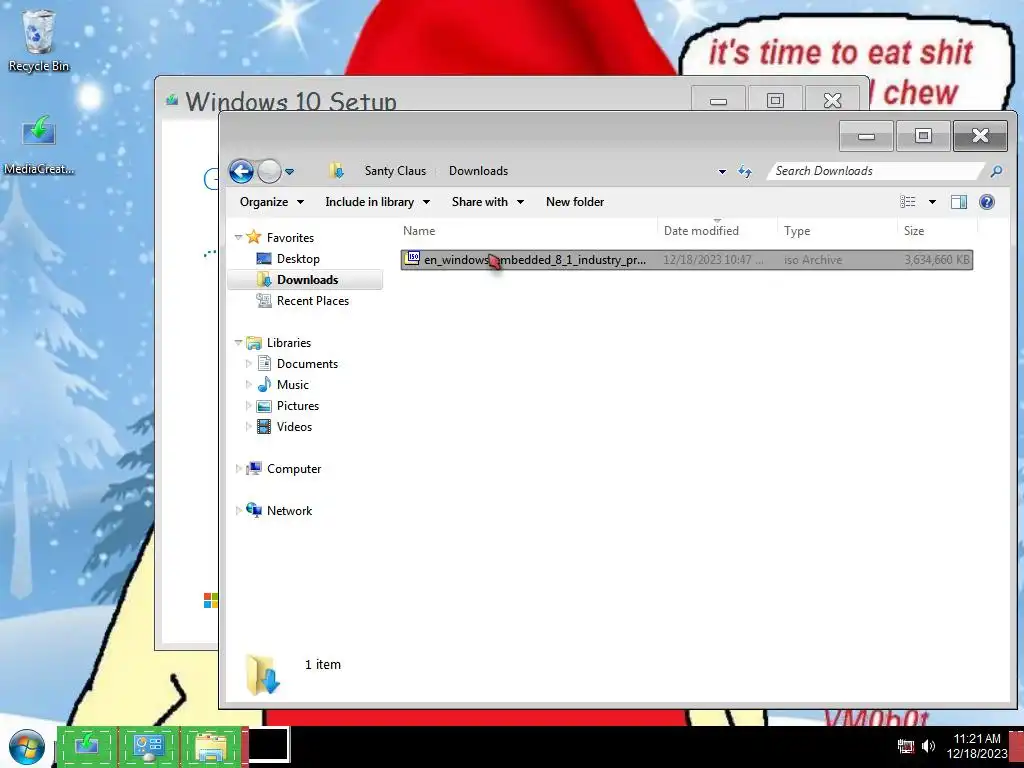Collapse the Favorites group
The height and width of the screenshot is (768, 1024).
click(x=238, y=237)
